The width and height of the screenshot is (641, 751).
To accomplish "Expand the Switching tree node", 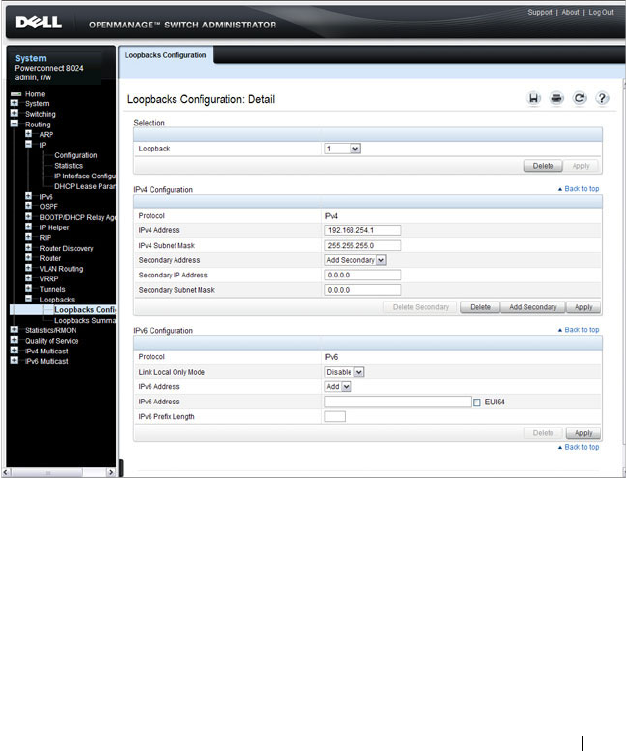I will point(14,114).
